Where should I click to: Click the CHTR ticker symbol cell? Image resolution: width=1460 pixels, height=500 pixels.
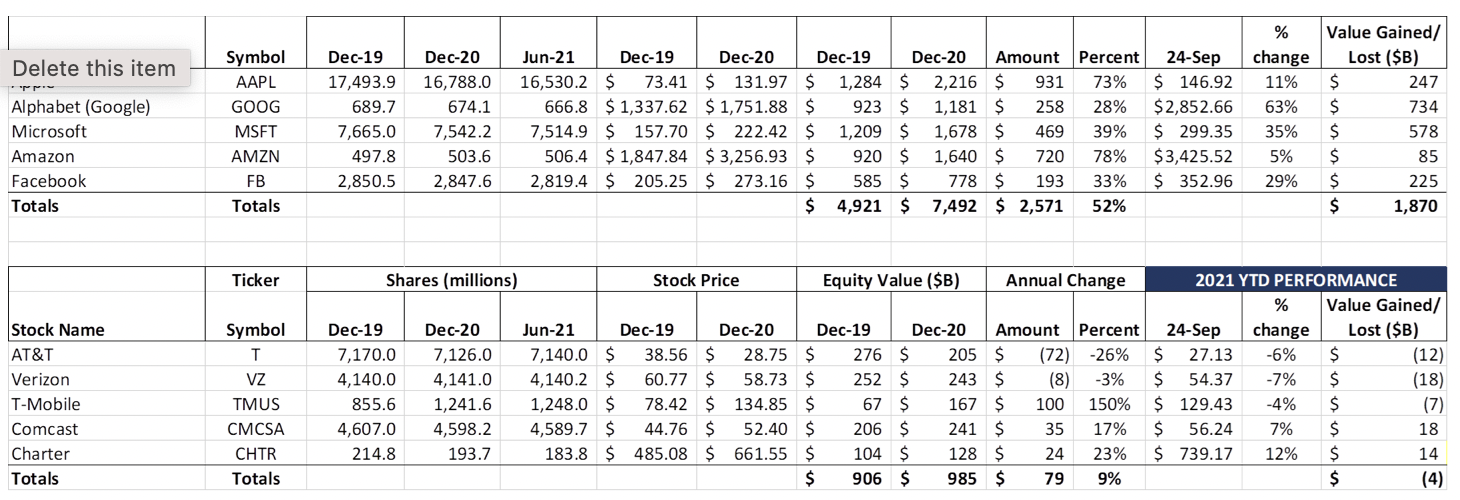pyautogui.click(x=256, y=454)
